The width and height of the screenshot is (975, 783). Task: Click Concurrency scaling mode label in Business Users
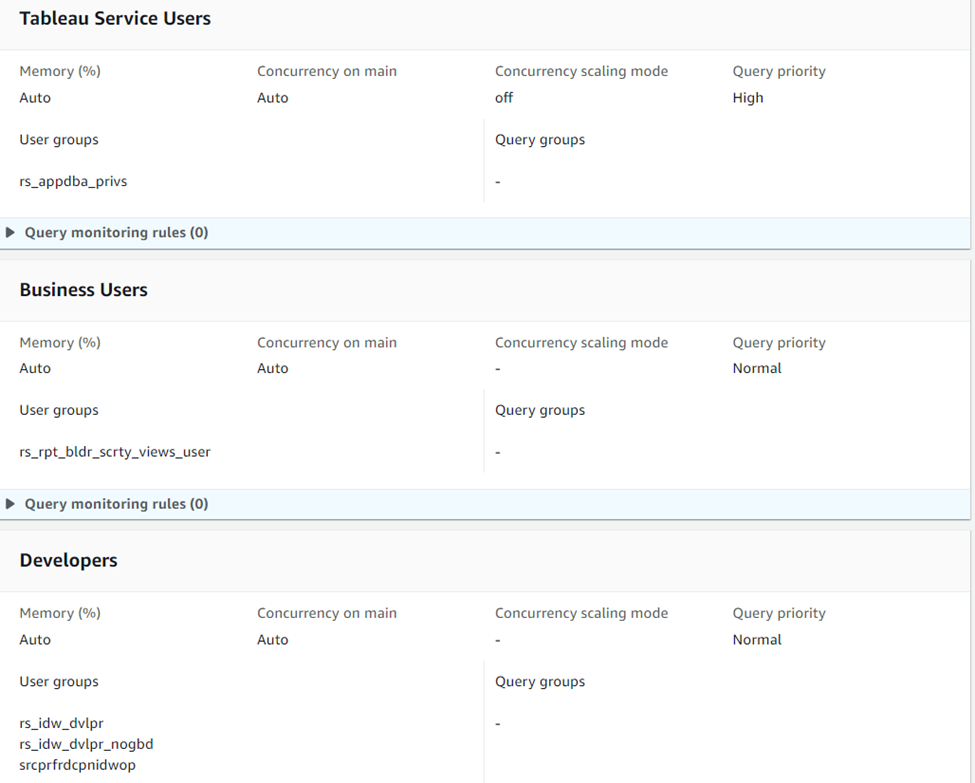tap(581, 343)
